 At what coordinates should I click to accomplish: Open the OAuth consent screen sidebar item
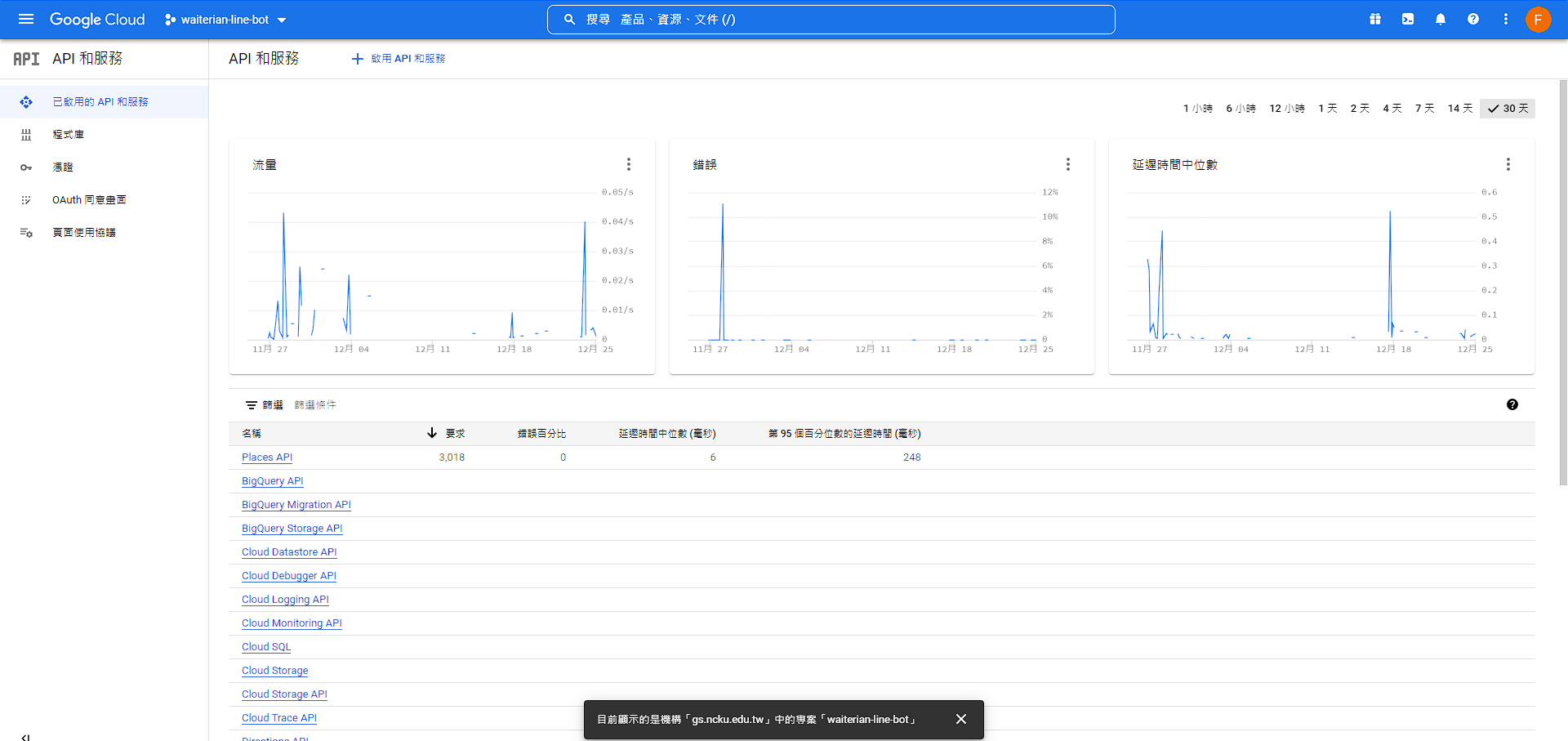[104, 200]
